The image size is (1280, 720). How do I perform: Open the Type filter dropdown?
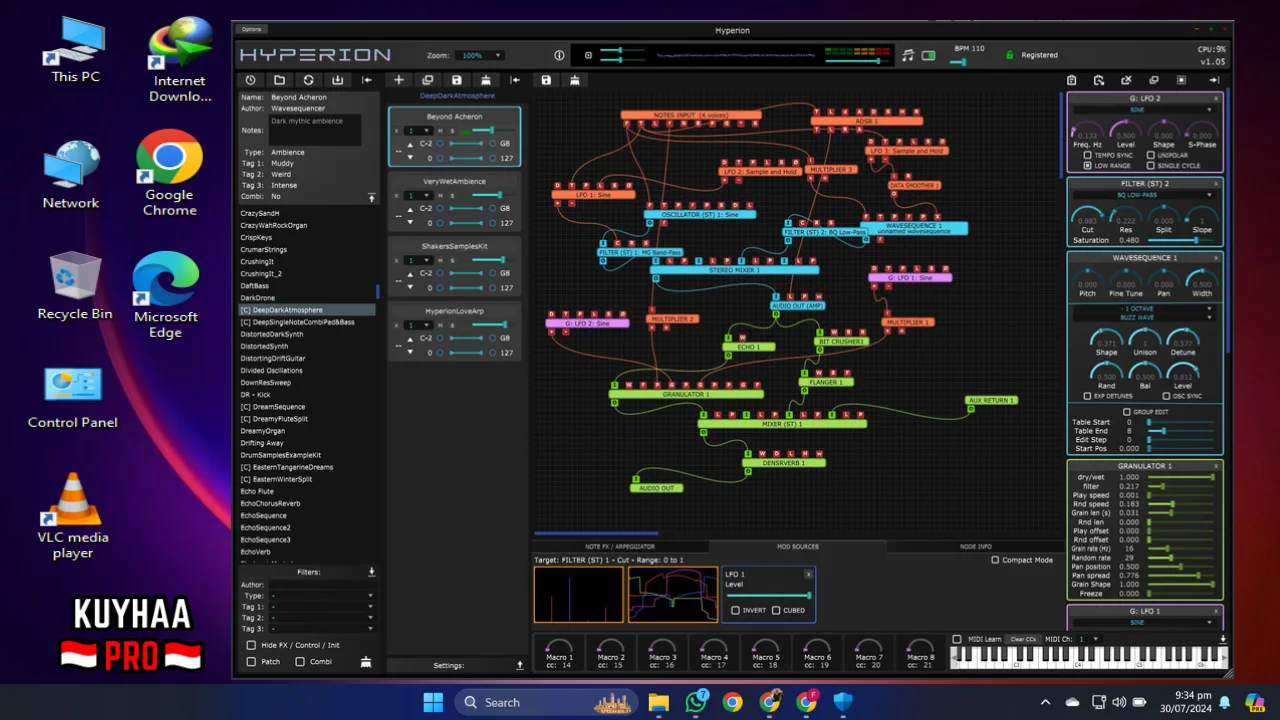[322, 595]
